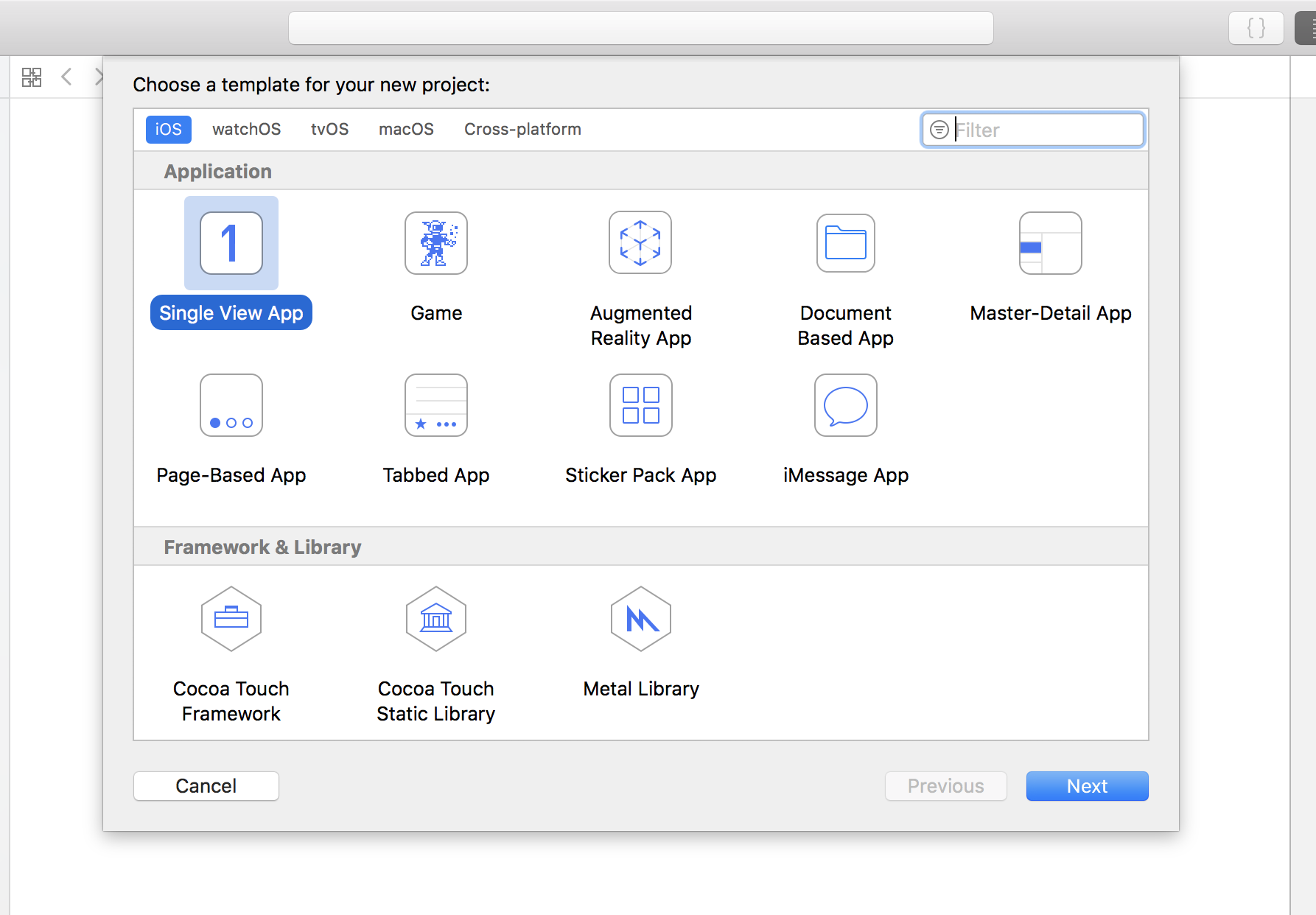Pick the Sticker Pack App template
Screen dimensions: 1316x915
point(640,405)
